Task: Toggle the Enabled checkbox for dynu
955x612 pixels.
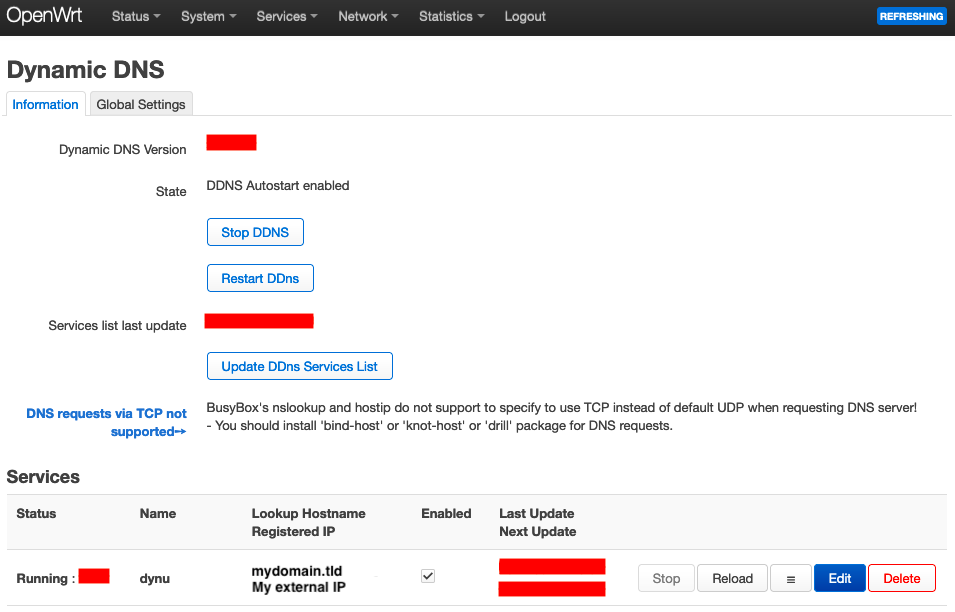Action: (428, 575)
